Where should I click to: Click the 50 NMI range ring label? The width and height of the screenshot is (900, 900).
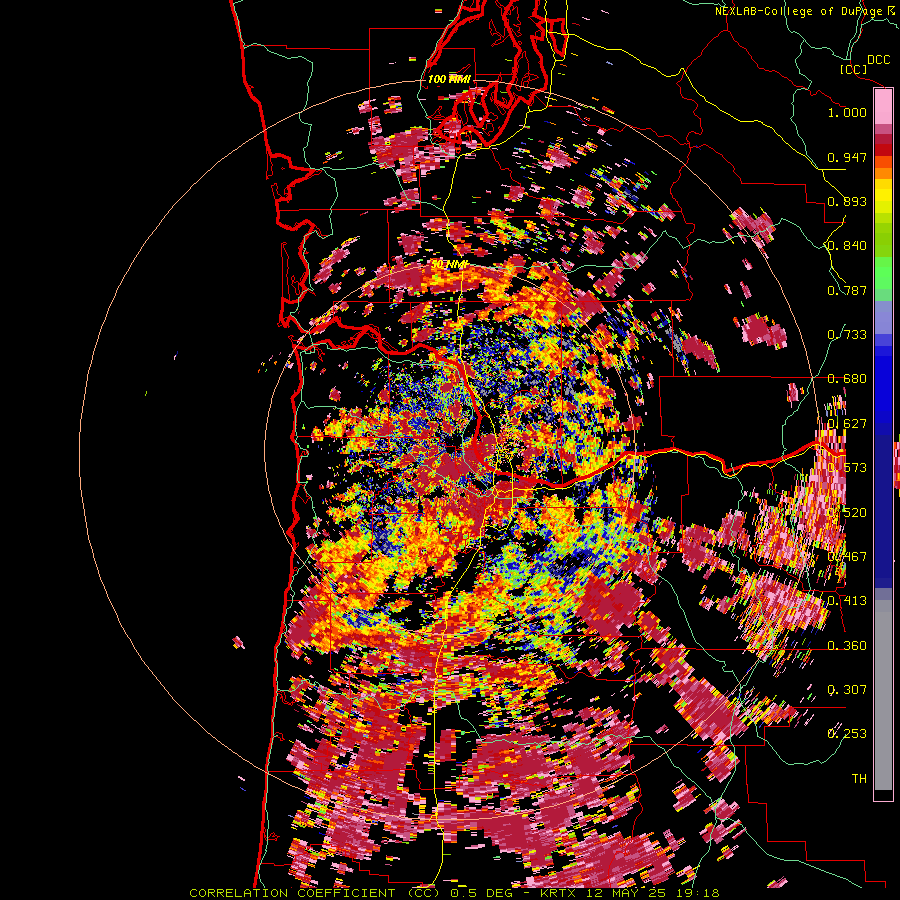coord(449,265)
